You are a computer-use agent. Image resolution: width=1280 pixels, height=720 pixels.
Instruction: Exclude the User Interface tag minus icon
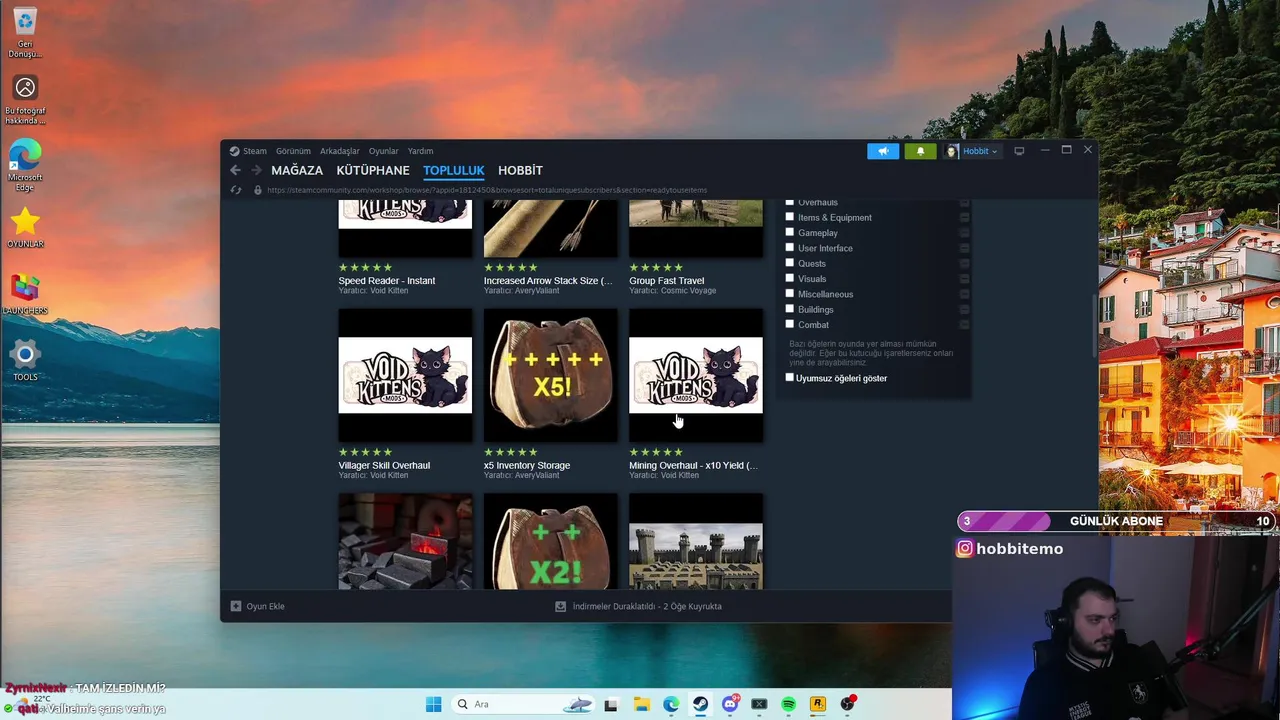(964, 248)
